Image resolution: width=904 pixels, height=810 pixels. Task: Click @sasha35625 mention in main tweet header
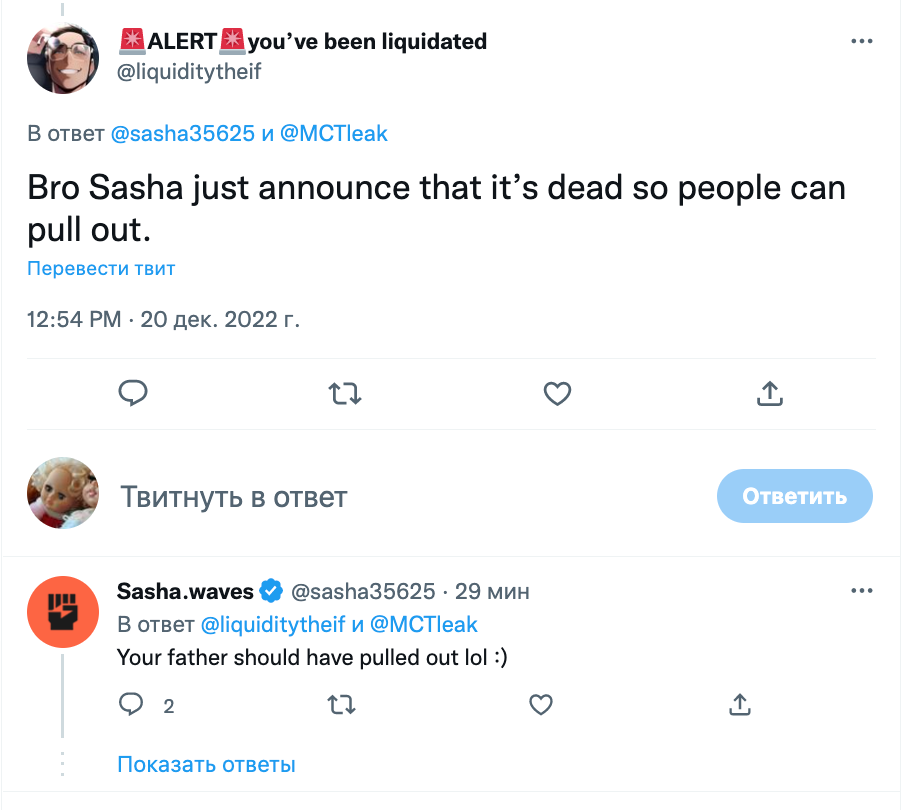coord(183,134)
